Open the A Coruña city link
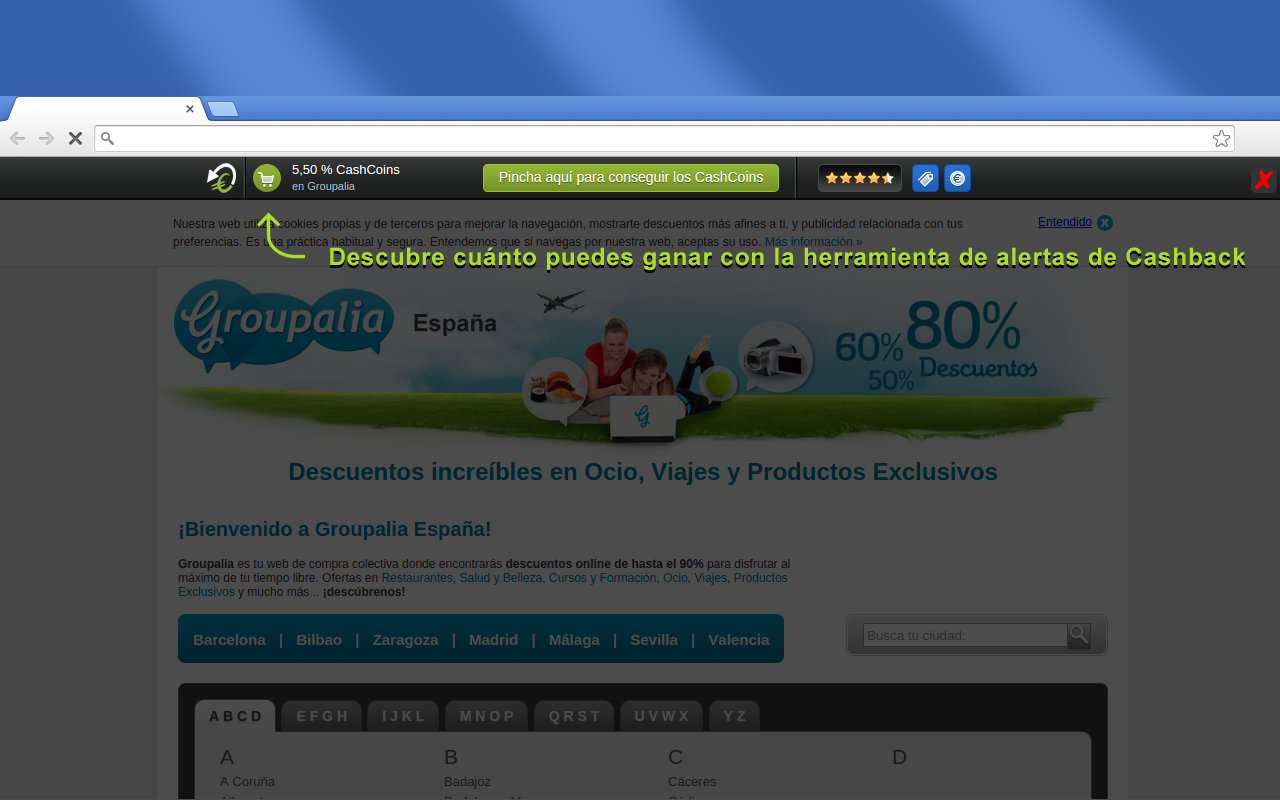This screenshot has width=1280, height=800. click(x=247, y=782)
